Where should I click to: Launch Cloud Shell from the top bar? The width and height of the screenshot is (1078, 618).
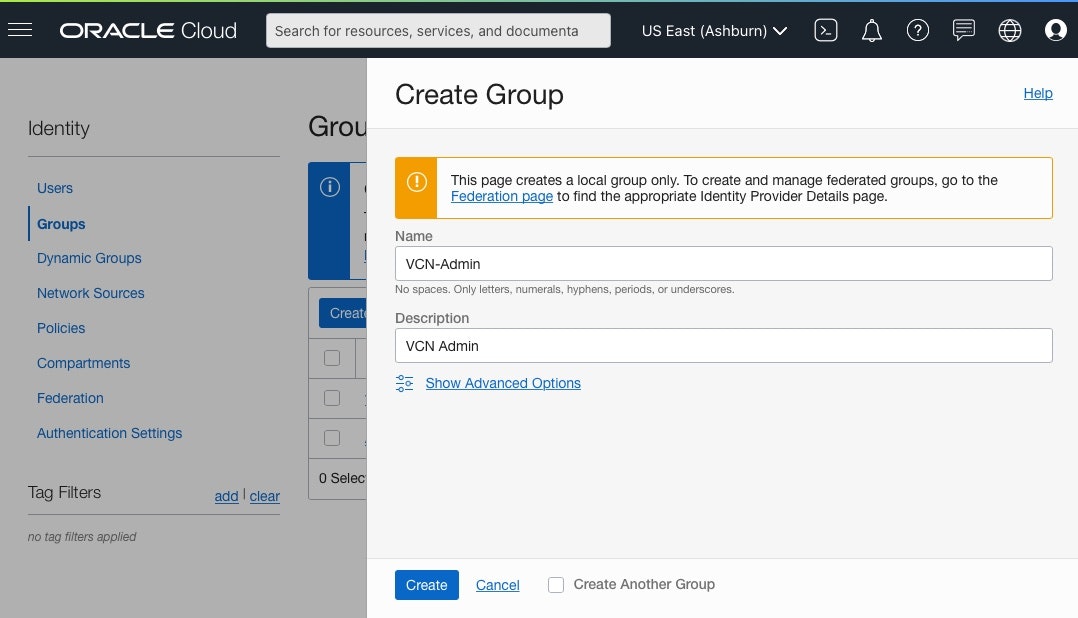[x=826, y=30]
